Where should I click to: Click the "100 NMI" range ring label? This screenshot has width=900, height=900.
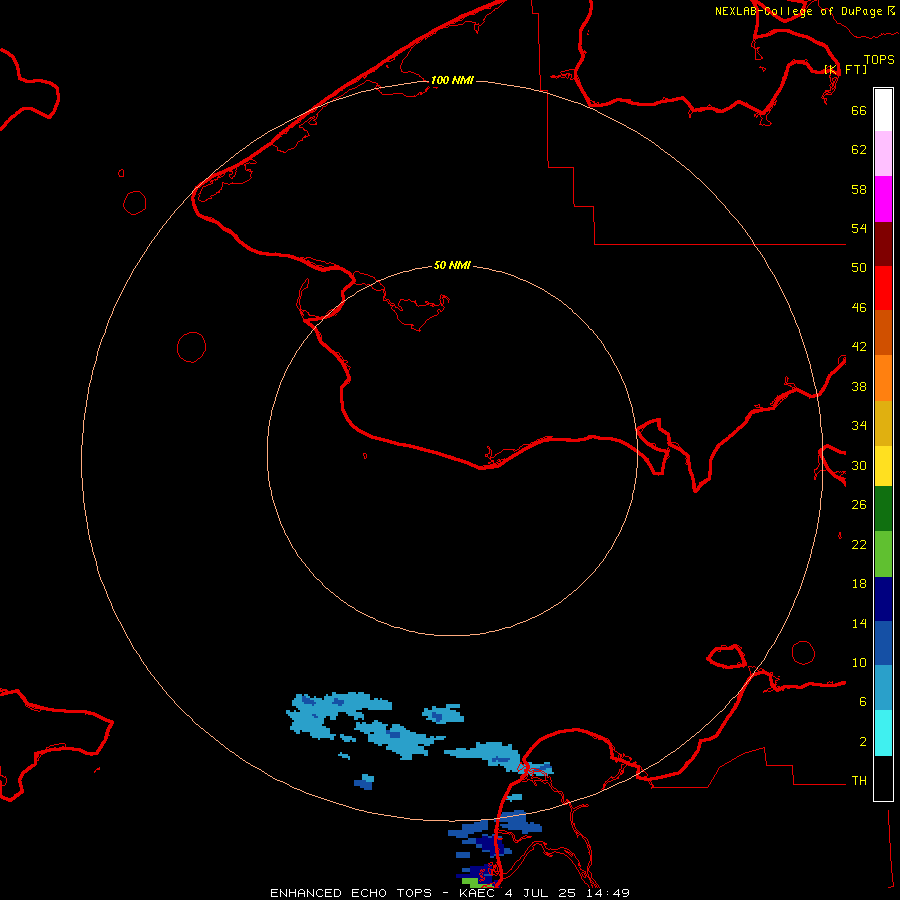coord(452,80)
